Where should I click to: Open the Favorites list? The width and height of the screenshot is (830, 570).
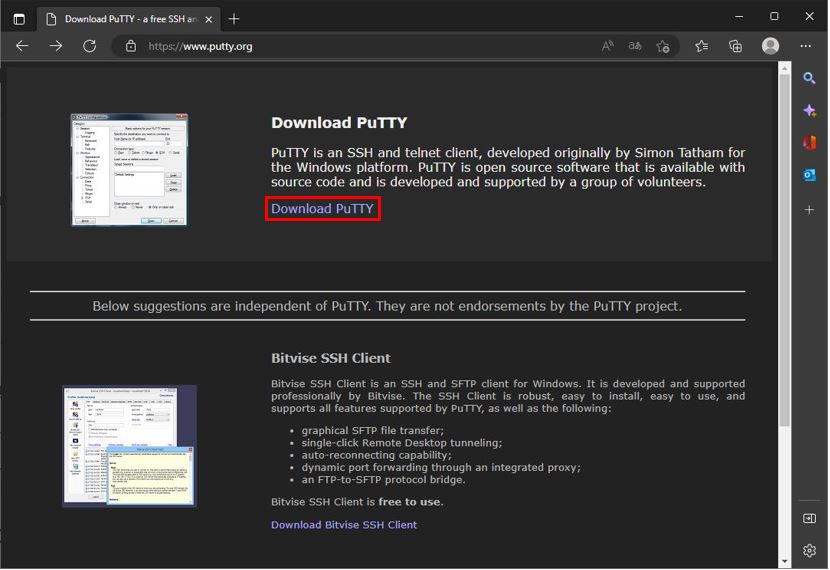[702, 46]
